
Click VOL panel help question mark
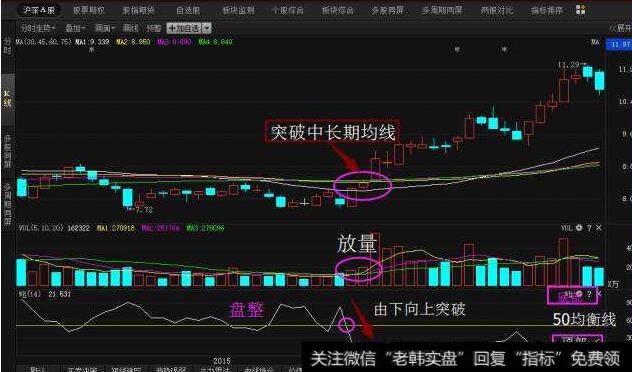[x=589, y=228]
